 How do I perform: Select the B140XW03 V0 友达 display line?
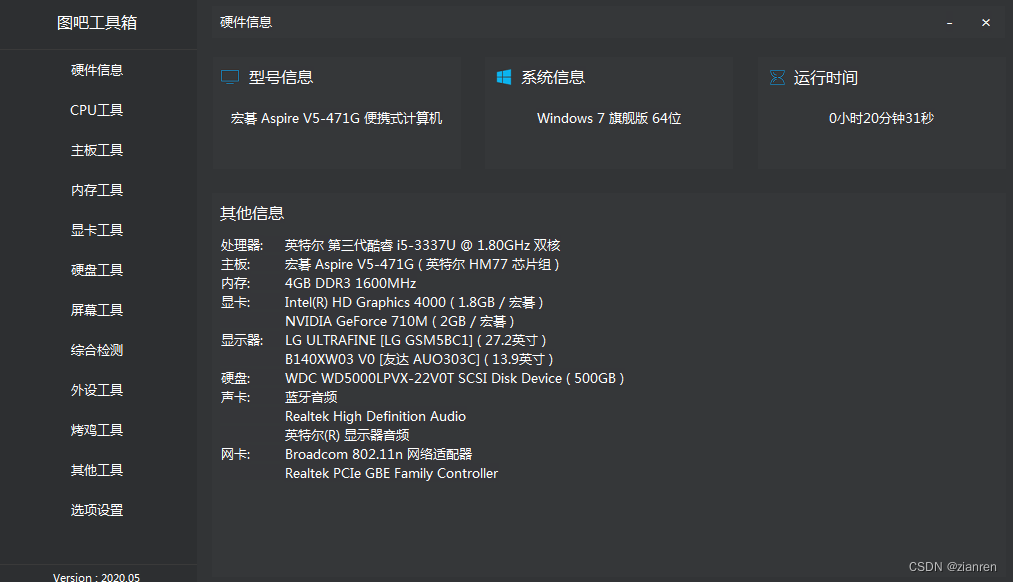tap(419, 359)
